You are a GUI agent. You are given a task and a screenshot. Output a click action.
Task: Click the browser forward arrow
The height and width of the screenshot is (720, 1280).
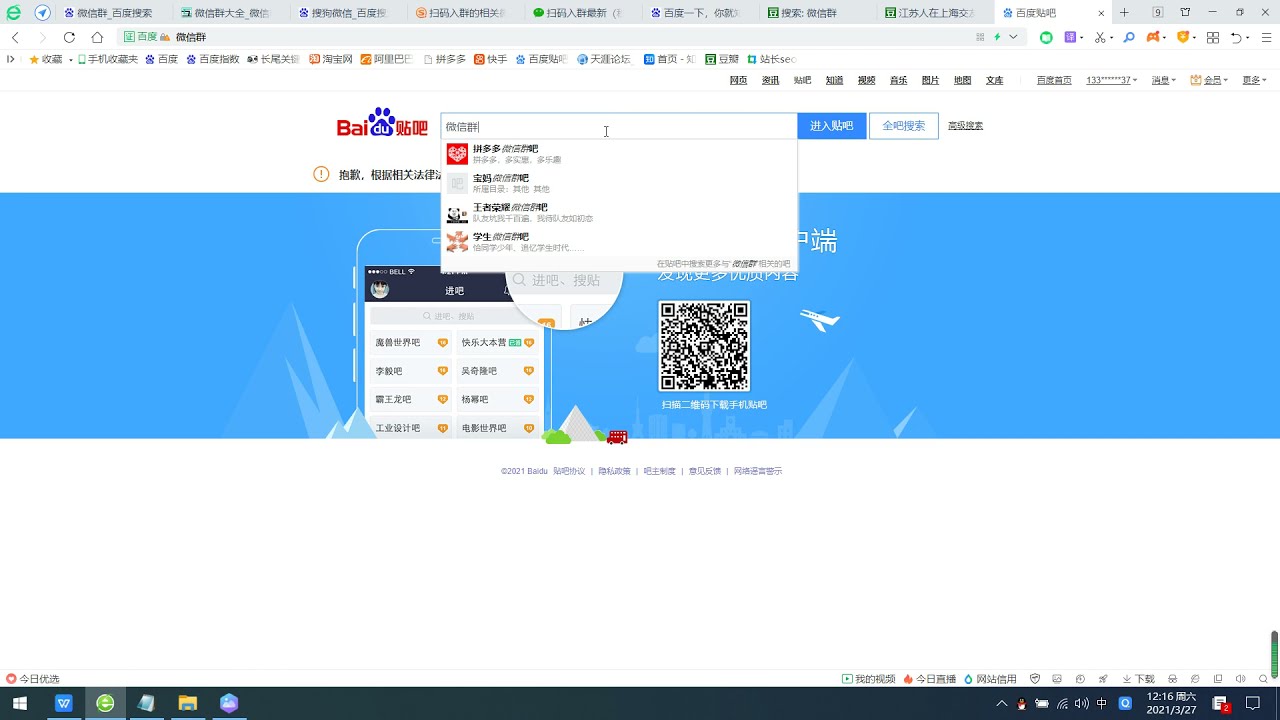coord(42,37)
